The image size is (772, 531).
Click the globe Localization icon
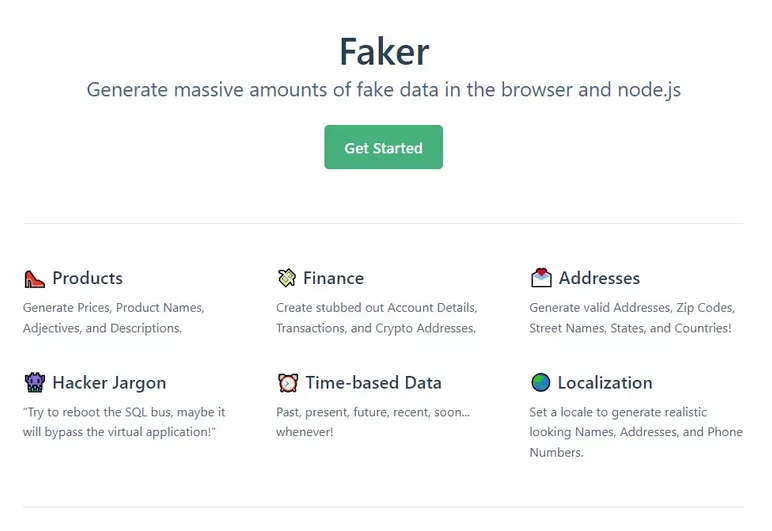click(x=541, y=383)
